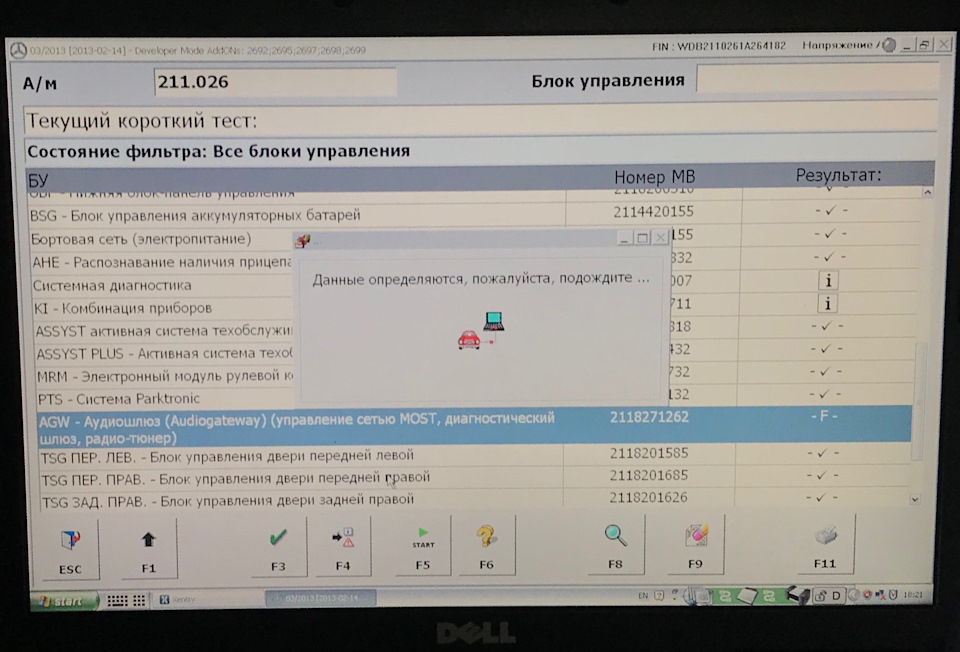Click the grid icon in taskbar quick launch
960x652 pixels.
(x=139, y=601)
